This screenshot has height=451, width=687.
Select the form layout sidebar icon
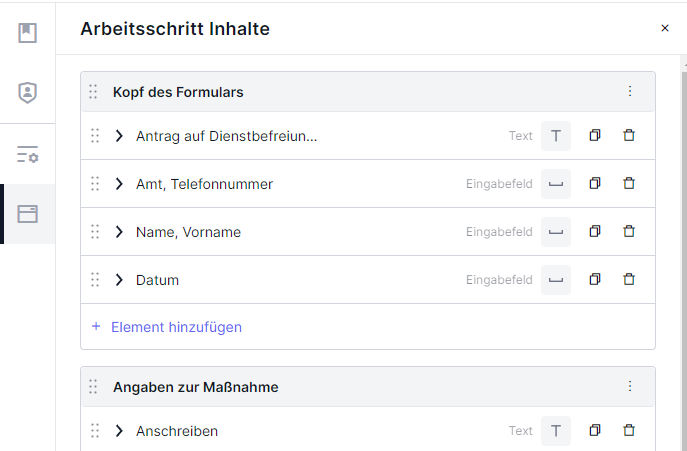click(27, 214)
